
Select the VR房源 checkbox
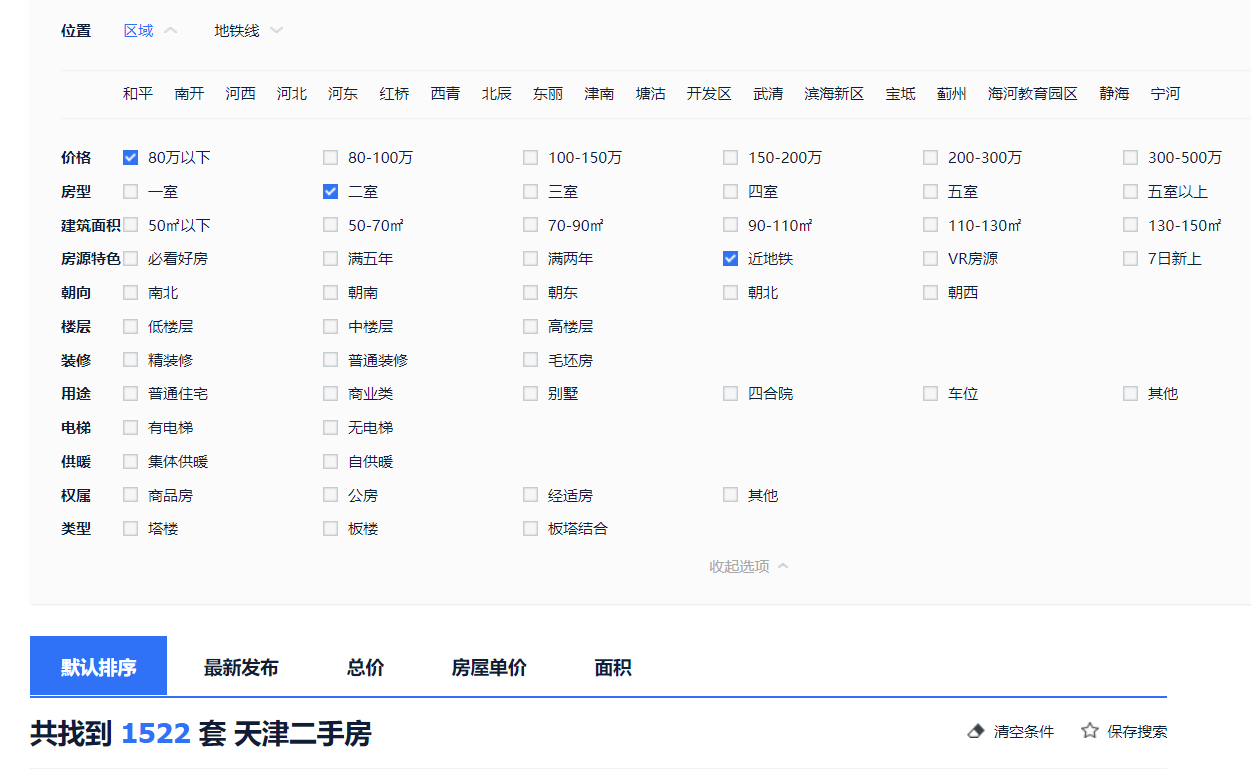930,259
